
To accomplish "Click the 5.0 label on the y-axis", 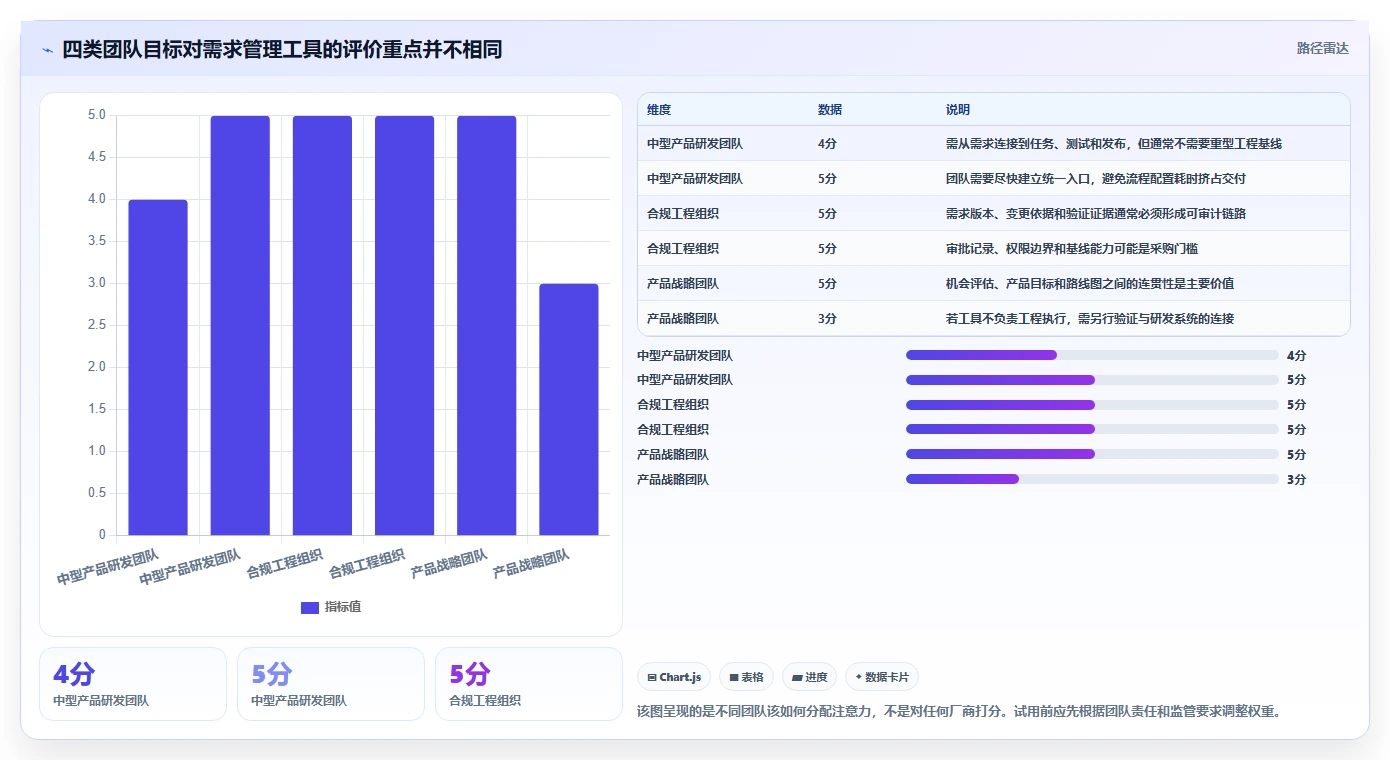I will pos(96,115).
